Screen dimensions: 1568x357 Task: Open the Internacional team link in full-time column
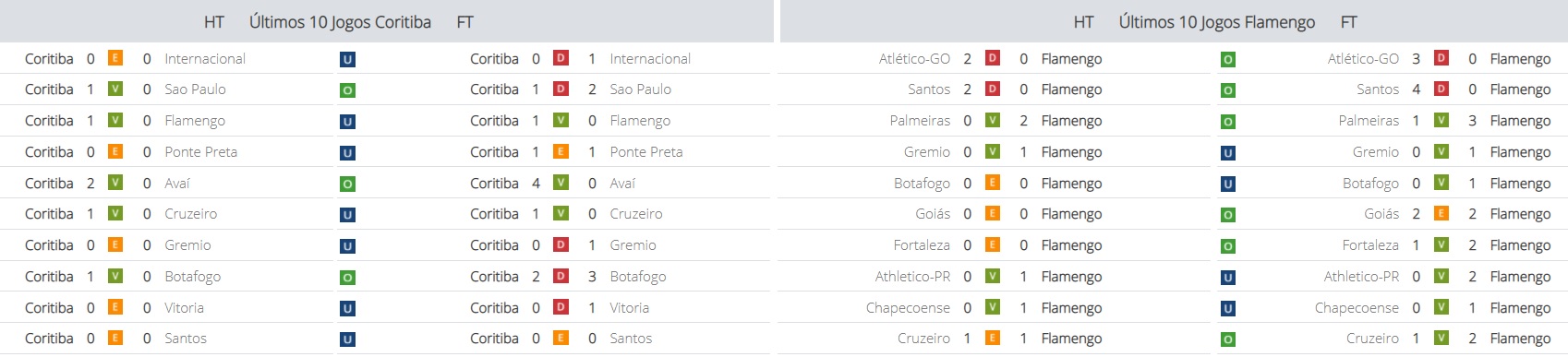point(650,59)
